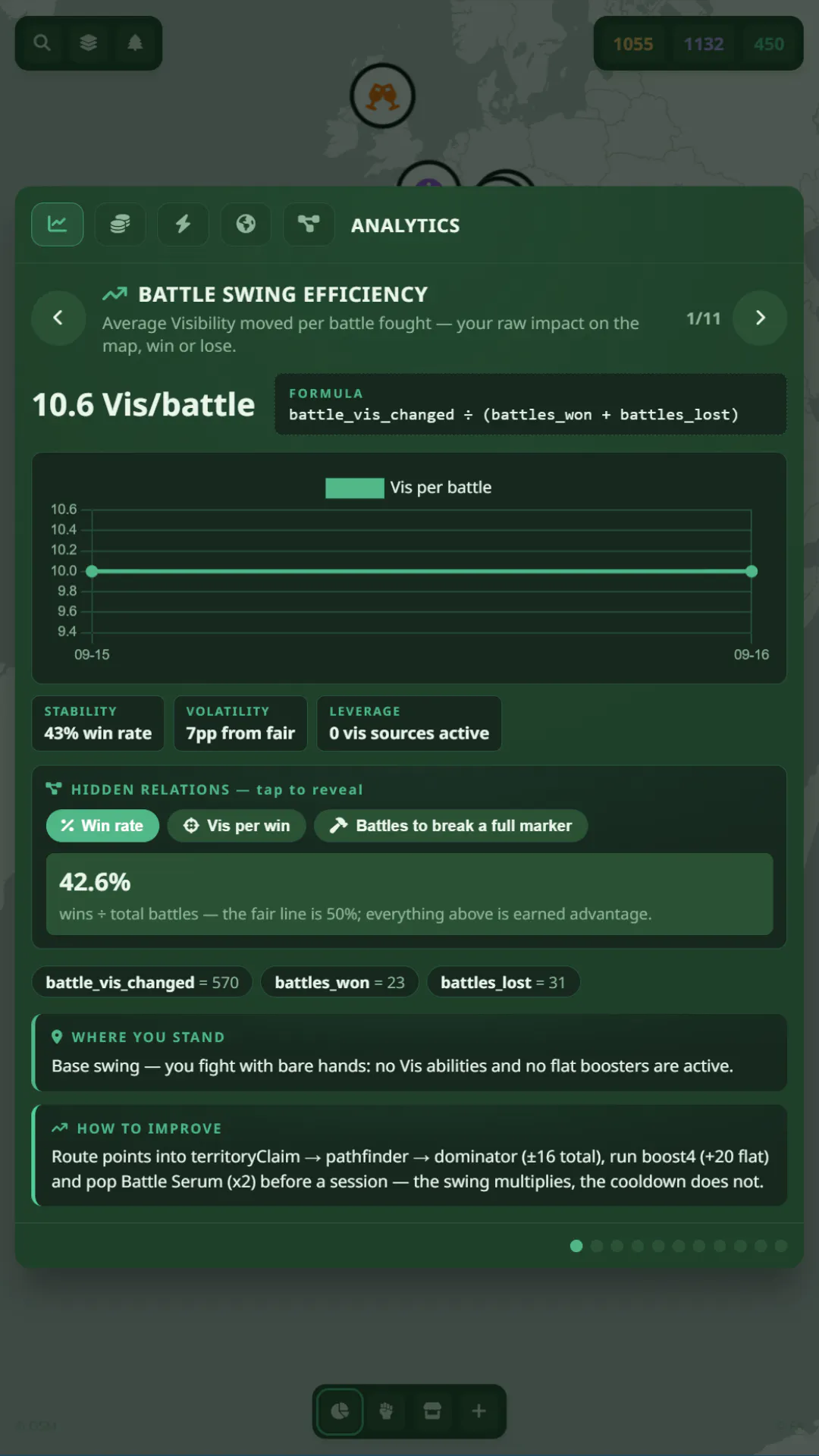The image size is (819, 1456).
Task: Jump to the last pagination dot
Action: 781,1246
